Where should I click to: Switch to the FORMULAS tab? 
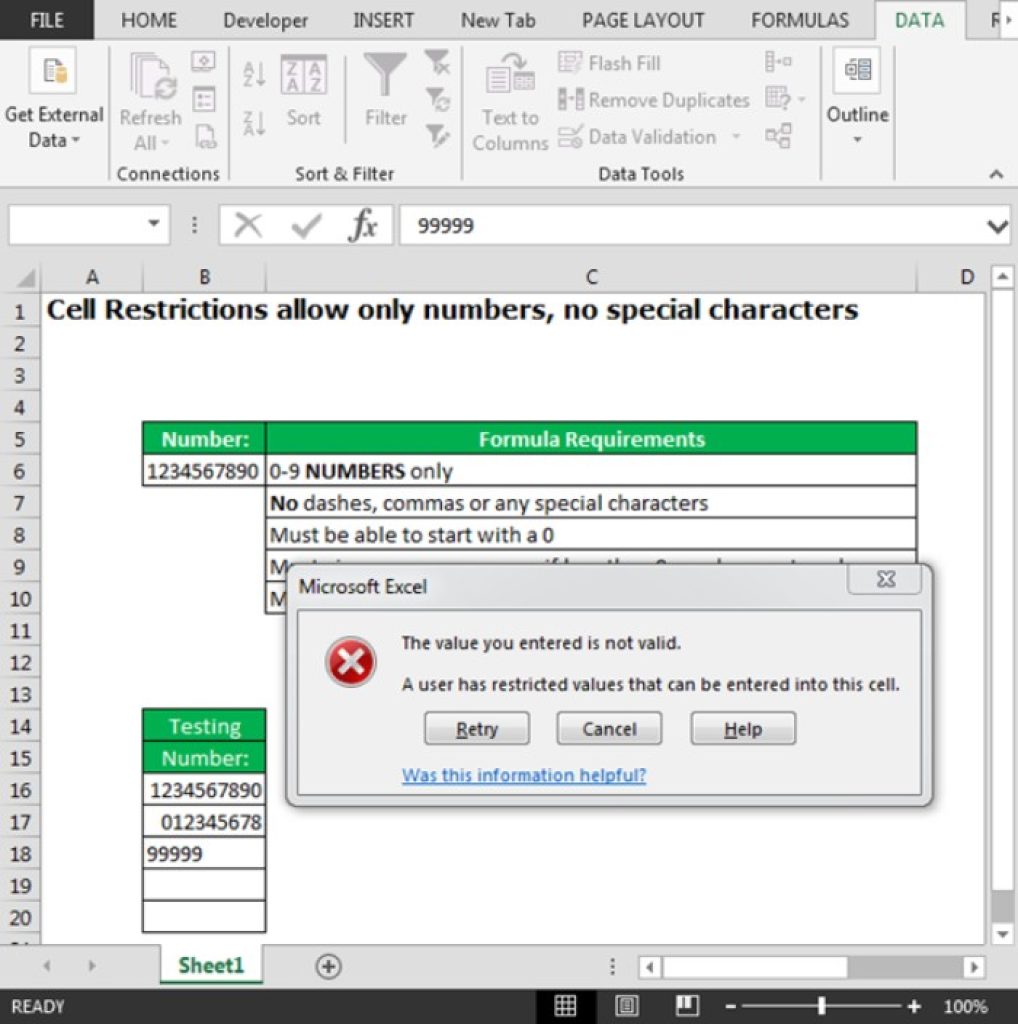click(x=799, y=20)
